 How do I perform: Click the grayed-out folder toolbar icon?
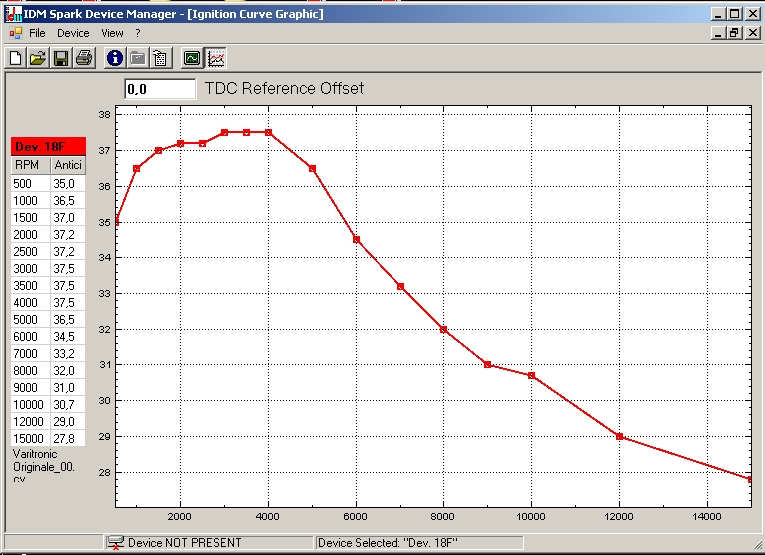coord(137,58)
